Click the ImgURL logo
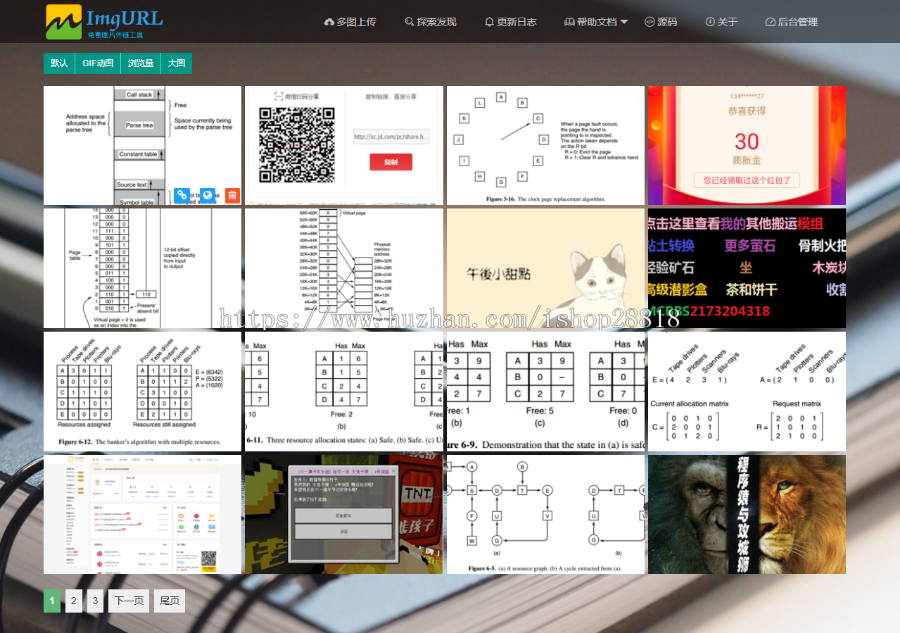 point(104,21)
